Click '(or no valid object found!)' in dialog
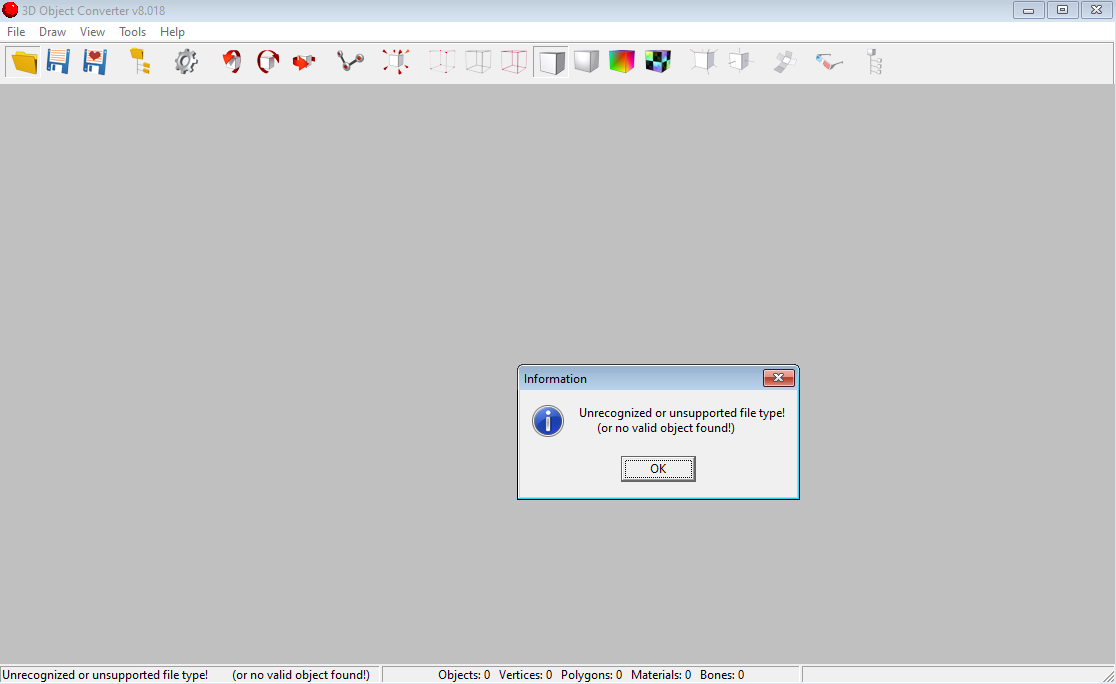This screenshot has height=684, width=1116. click(x=666, y=428)
